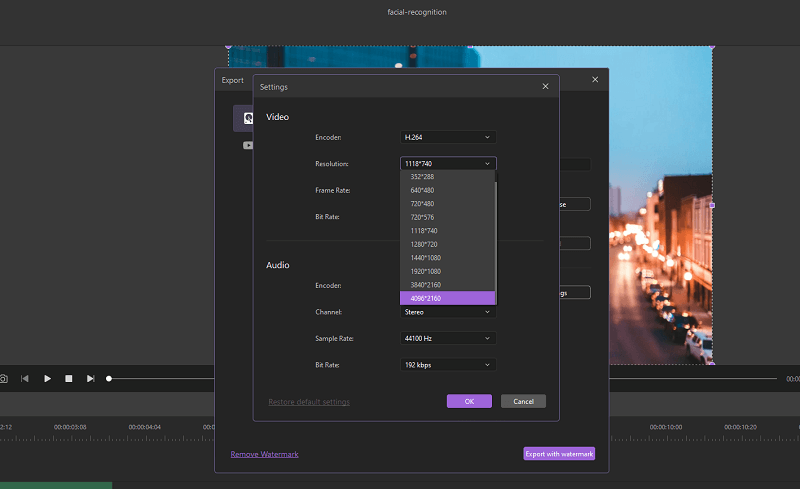This screenshot has height=489, width=800.
Task: Play the video preview
Action: [47, 378]
